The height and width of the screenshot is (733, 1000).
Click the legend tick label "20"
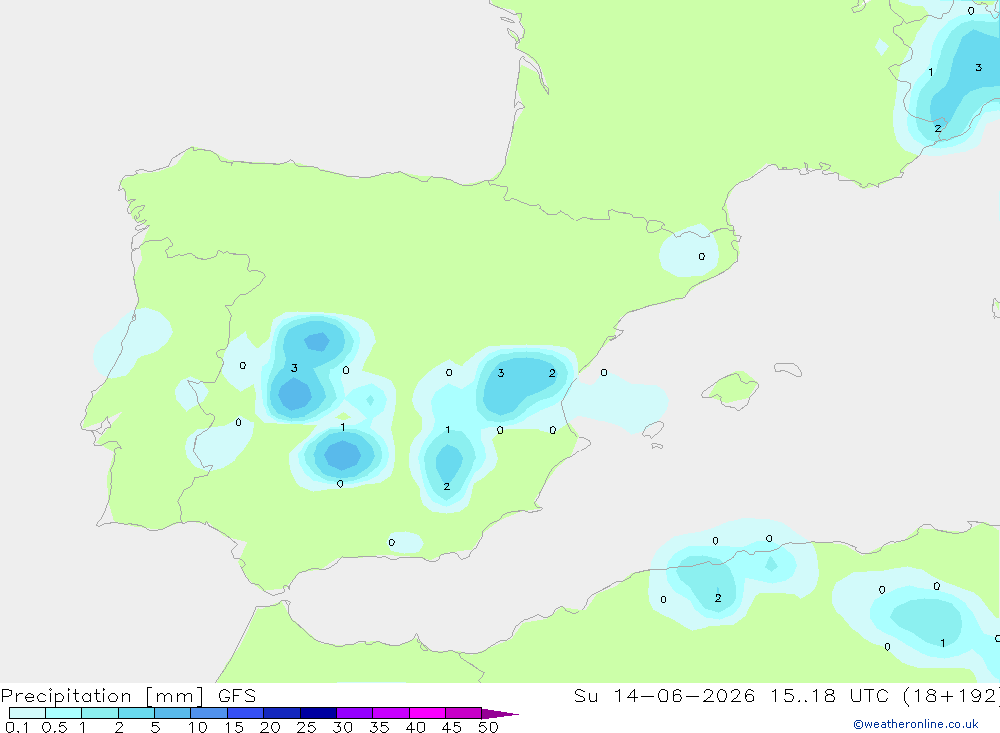[x=270, y=727]
